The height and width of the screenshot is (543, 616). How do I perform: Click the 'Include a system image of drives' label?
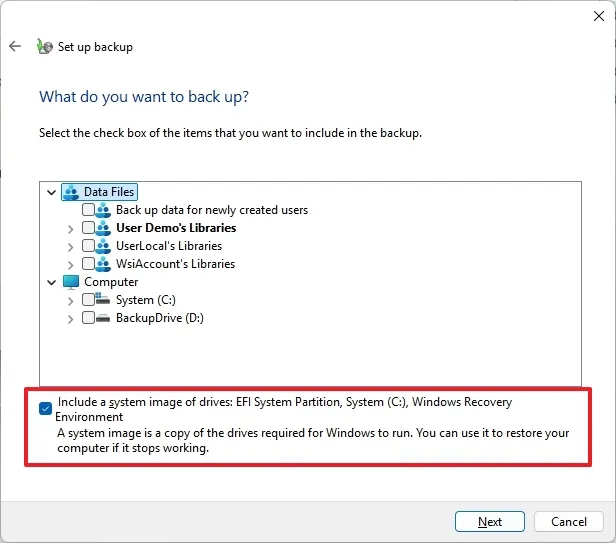pos(284,409)
